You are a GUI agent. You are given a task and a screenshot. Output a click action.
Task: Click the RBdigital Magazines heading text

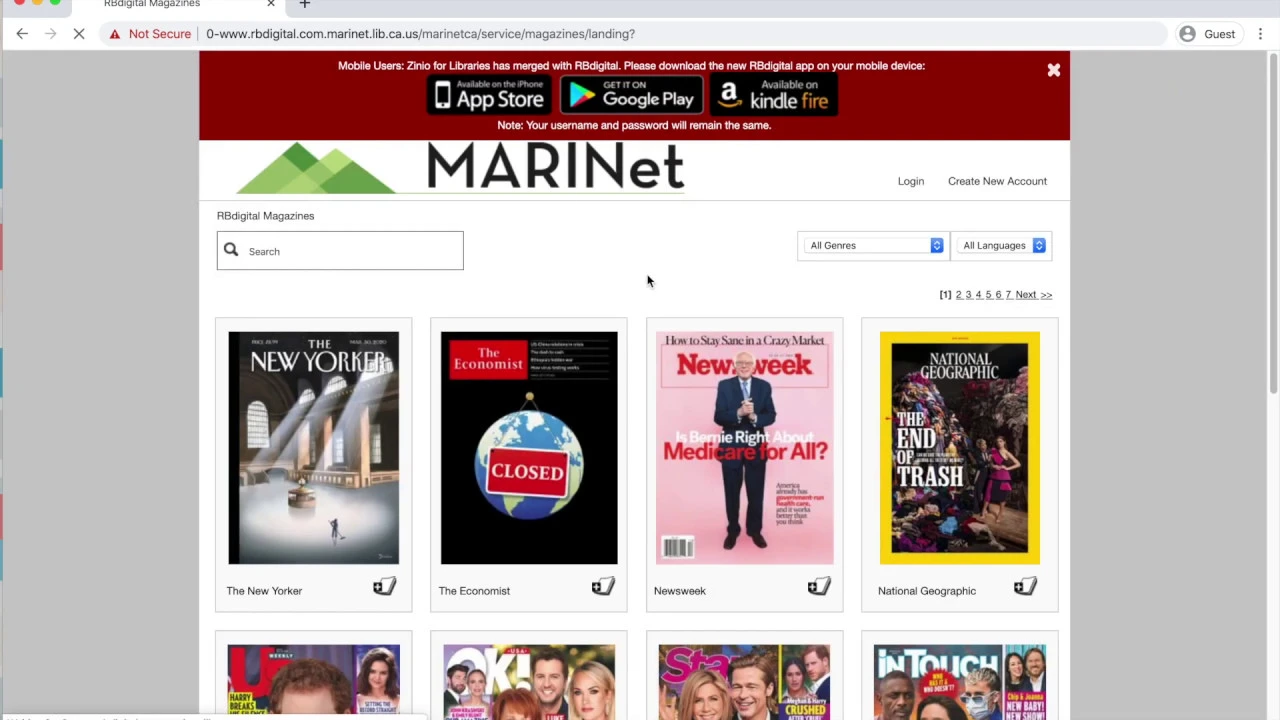[265, 216]
